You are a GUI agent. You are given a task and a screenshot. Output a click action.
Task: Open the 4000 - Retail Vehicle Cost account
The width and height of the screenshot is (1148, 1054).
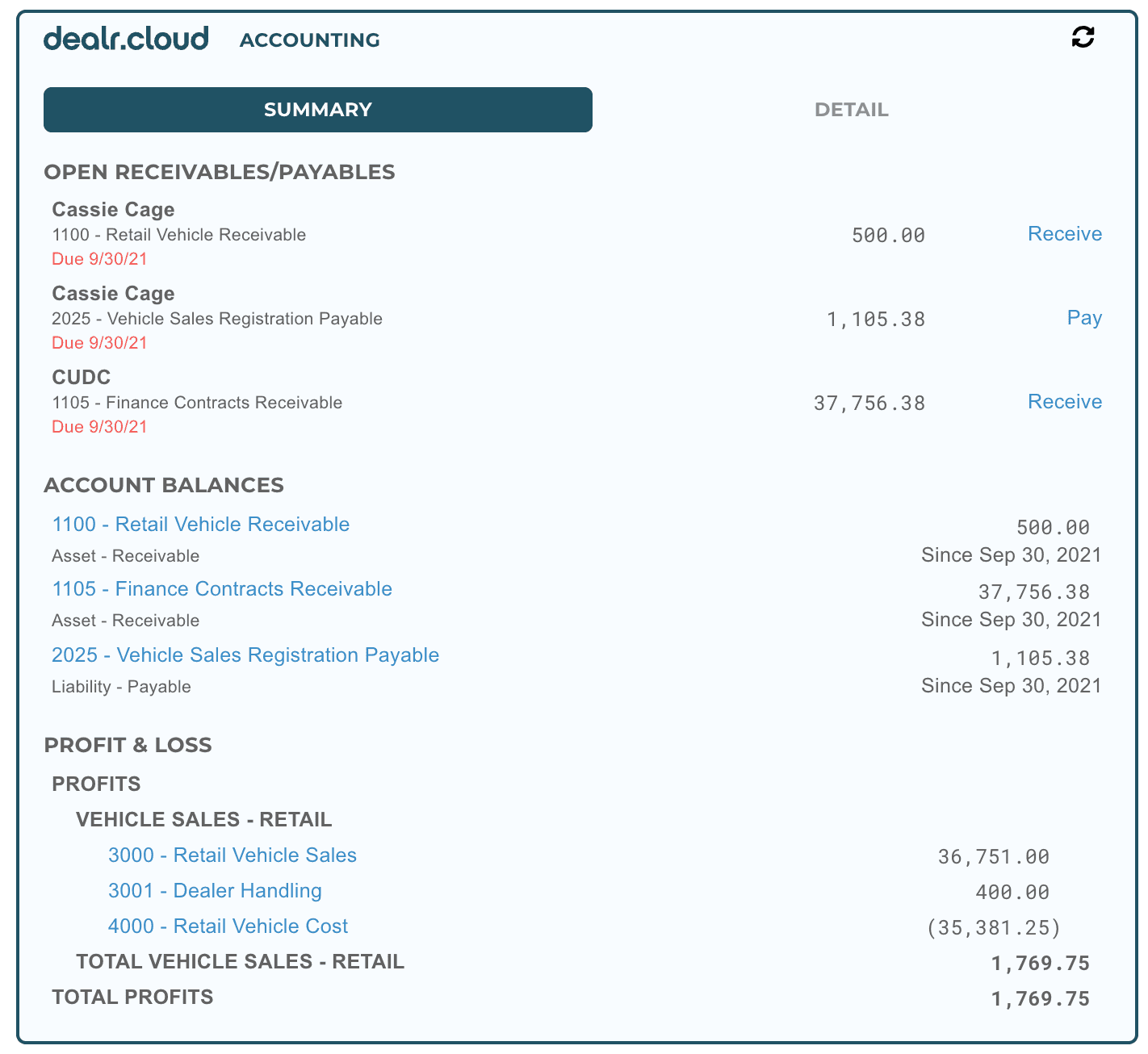[x=228, y=926]
